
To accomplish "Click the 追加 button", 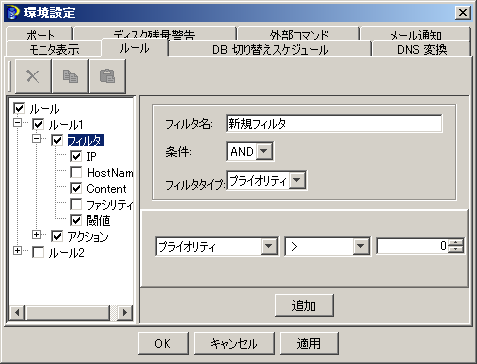I will coord(304,305).
